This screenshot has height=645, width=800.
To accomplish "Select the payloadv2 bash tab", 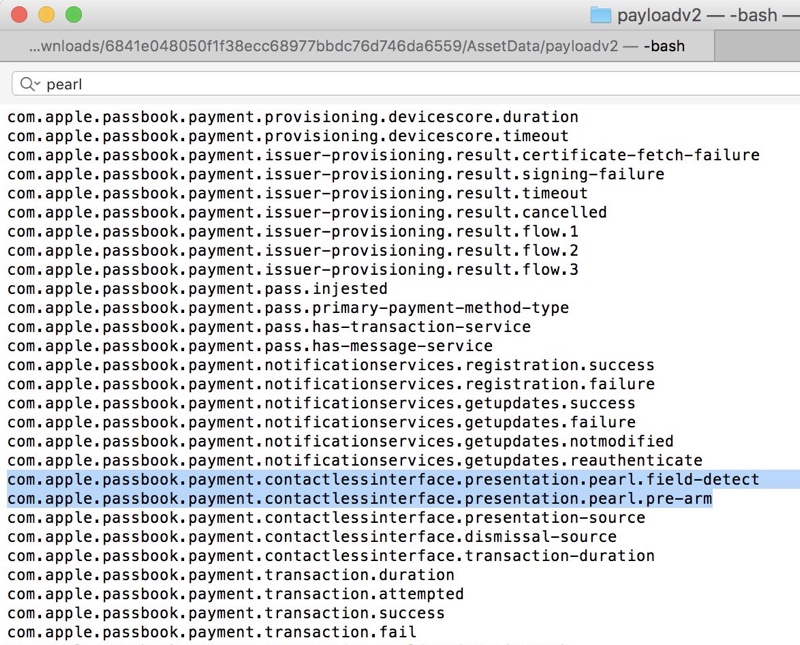I will 357,46.
